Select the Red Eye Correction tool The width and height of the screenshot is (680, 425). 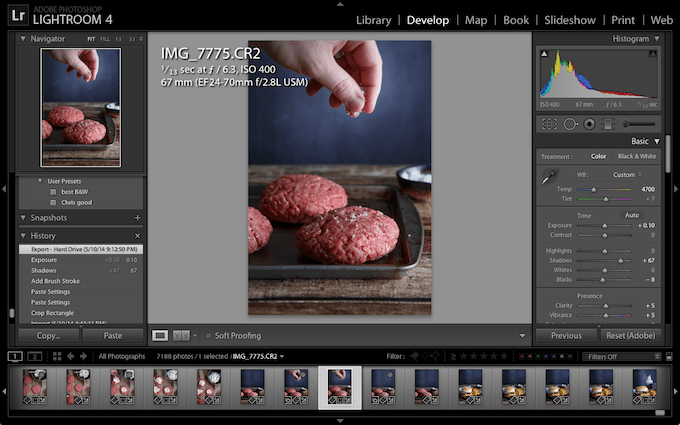click(589, 124)
